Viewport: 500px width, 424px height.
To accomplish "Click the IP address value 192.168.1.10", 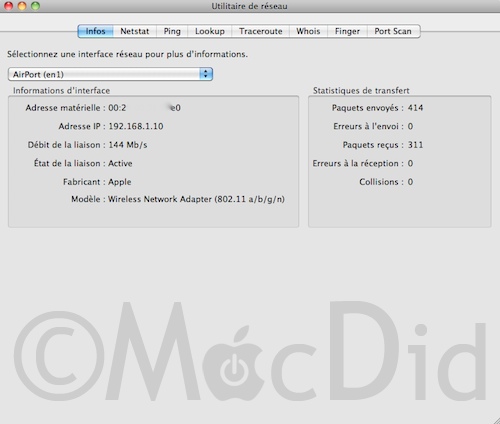I will click(x=136, y=126).
